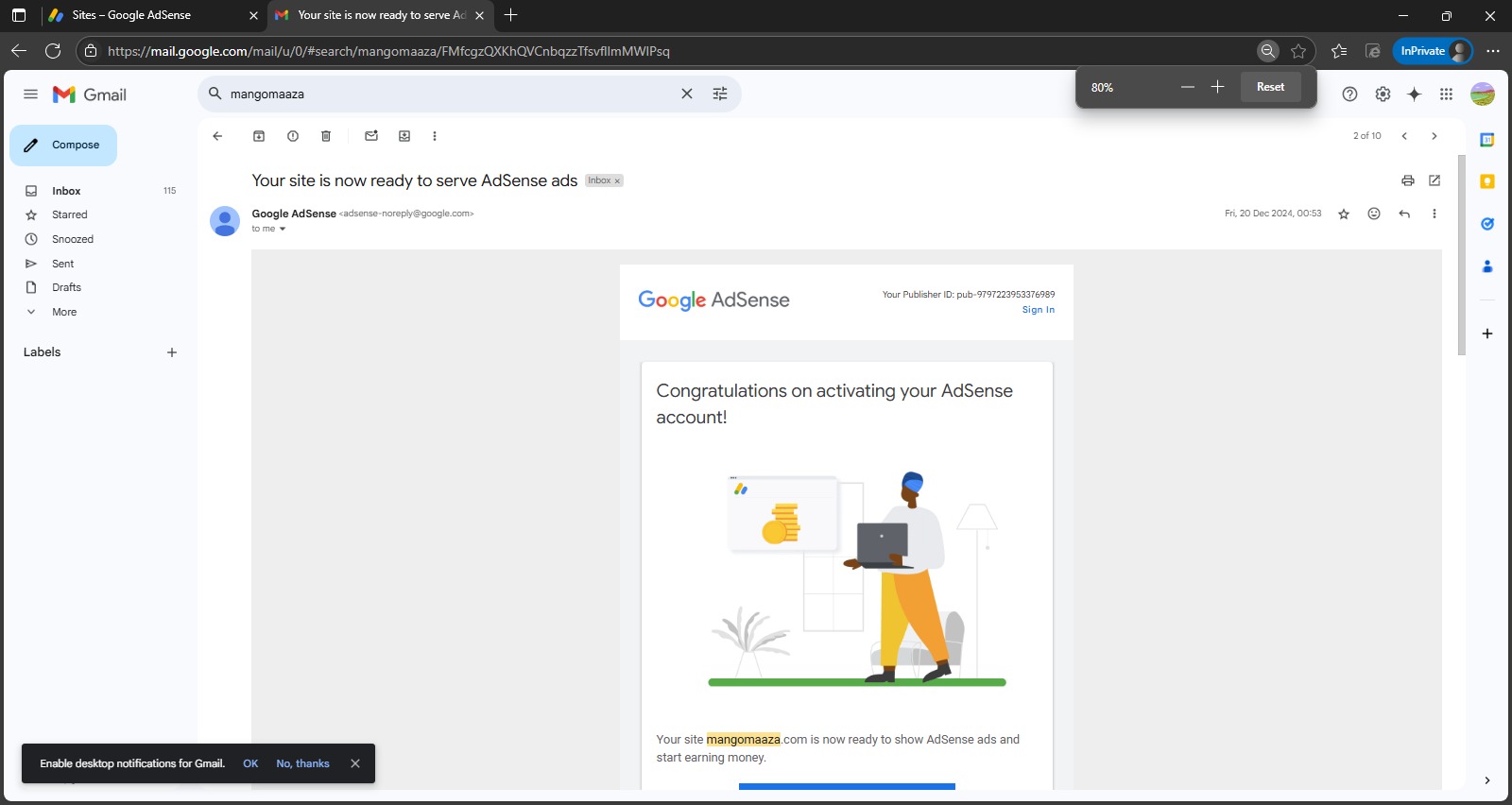Open the Gemini sparkle assistant
The image size is (1512, 805).
click(1414, 94)
